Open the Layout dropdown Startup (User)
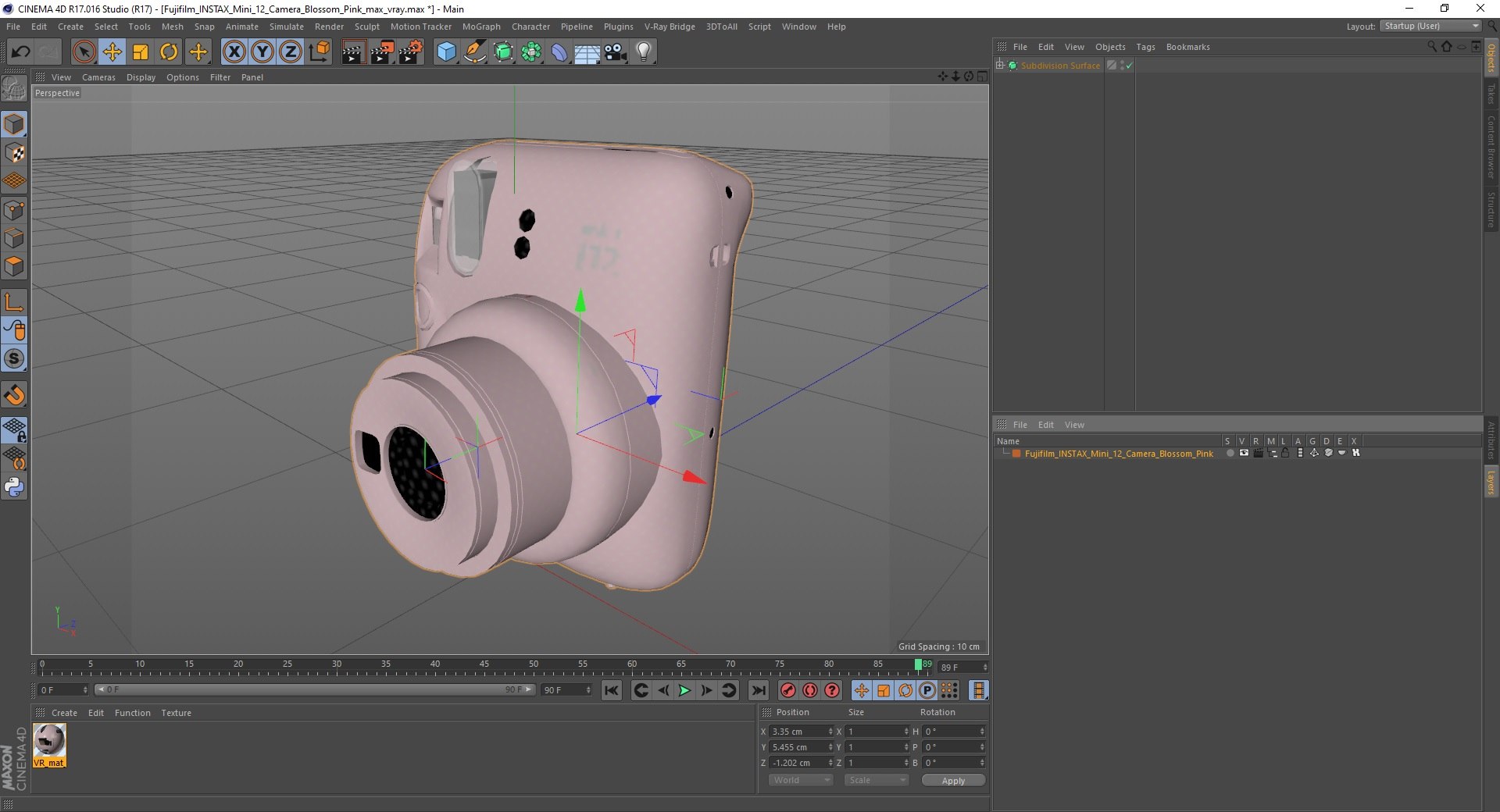The height and width of the screenshot is (812, 1500). 1430,26
